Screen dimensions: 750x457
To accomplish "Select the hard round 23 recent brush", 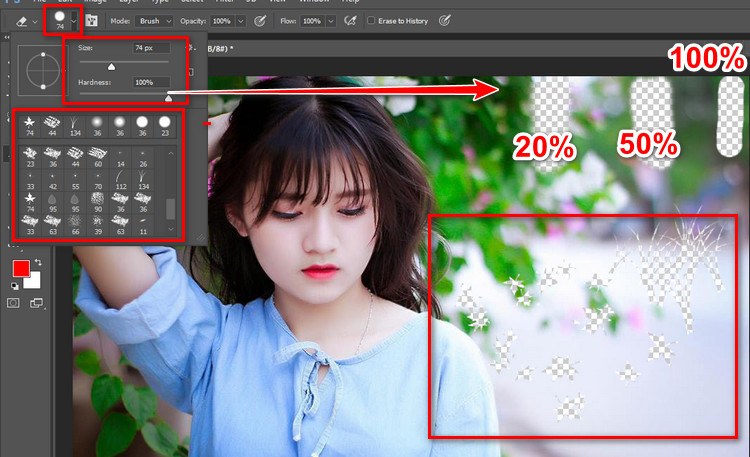I will [165, 126].
